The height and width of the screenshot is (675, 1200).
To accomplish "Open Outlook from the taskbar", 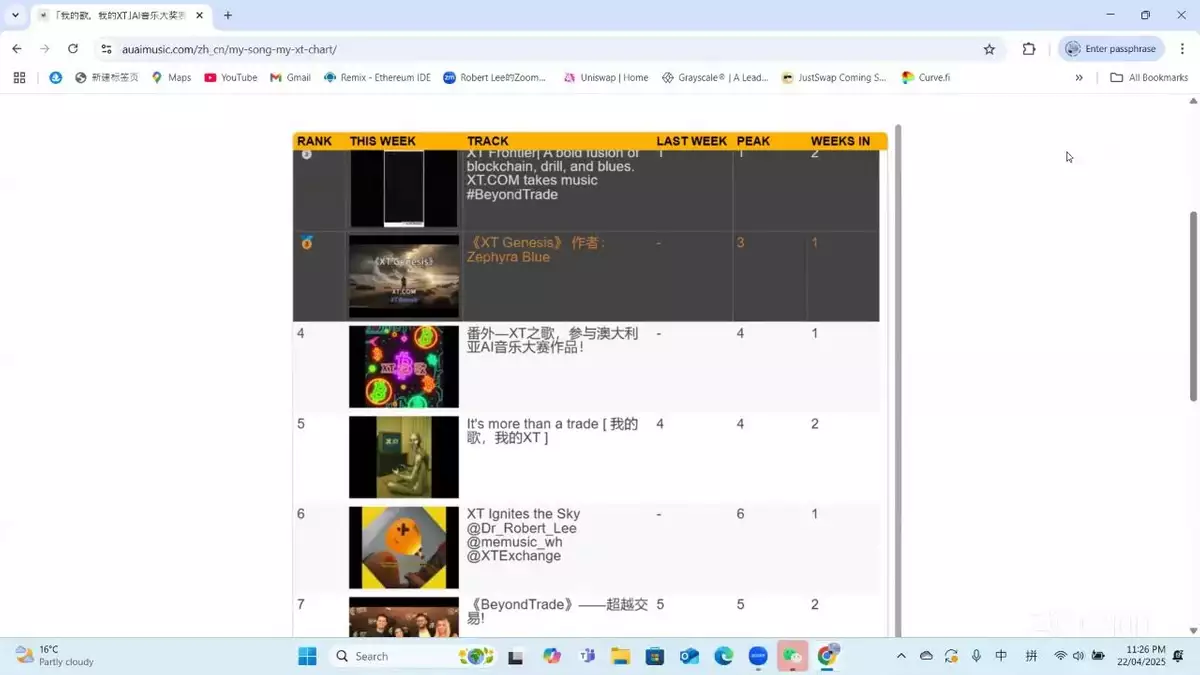I will click(689, 656).
